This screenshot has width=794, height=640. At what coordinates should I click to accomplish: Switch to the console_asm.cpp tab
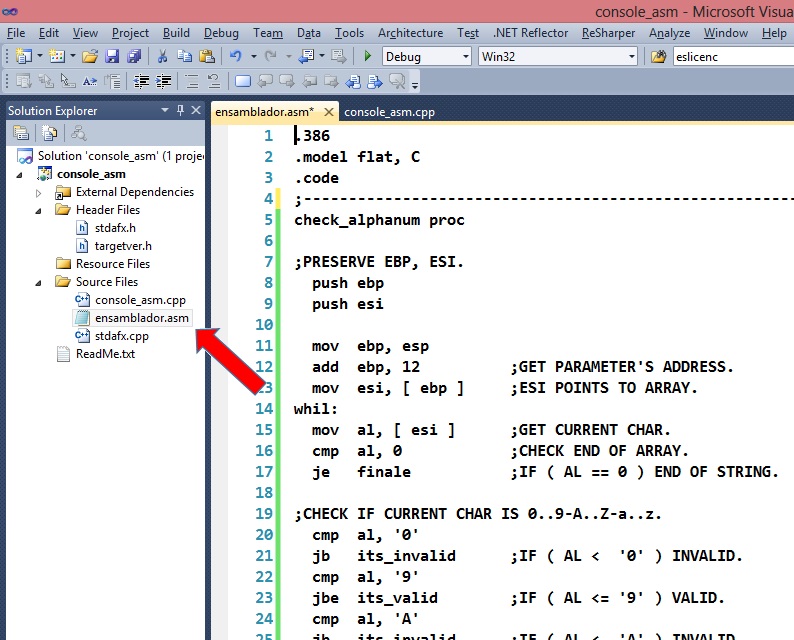click(x=389, y=112)
